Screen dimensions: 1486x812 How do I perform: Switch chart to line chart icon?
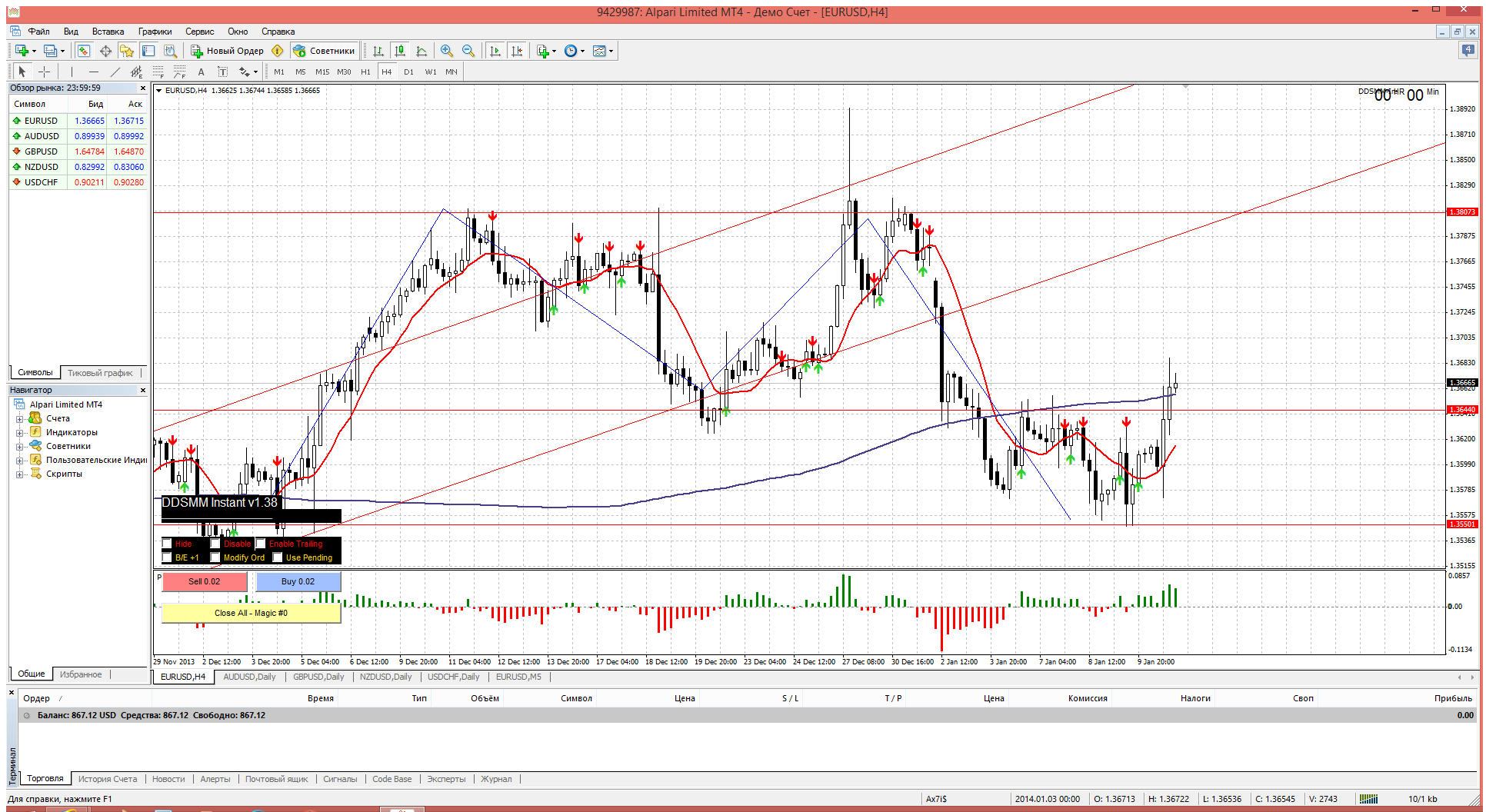coord(421,51)
